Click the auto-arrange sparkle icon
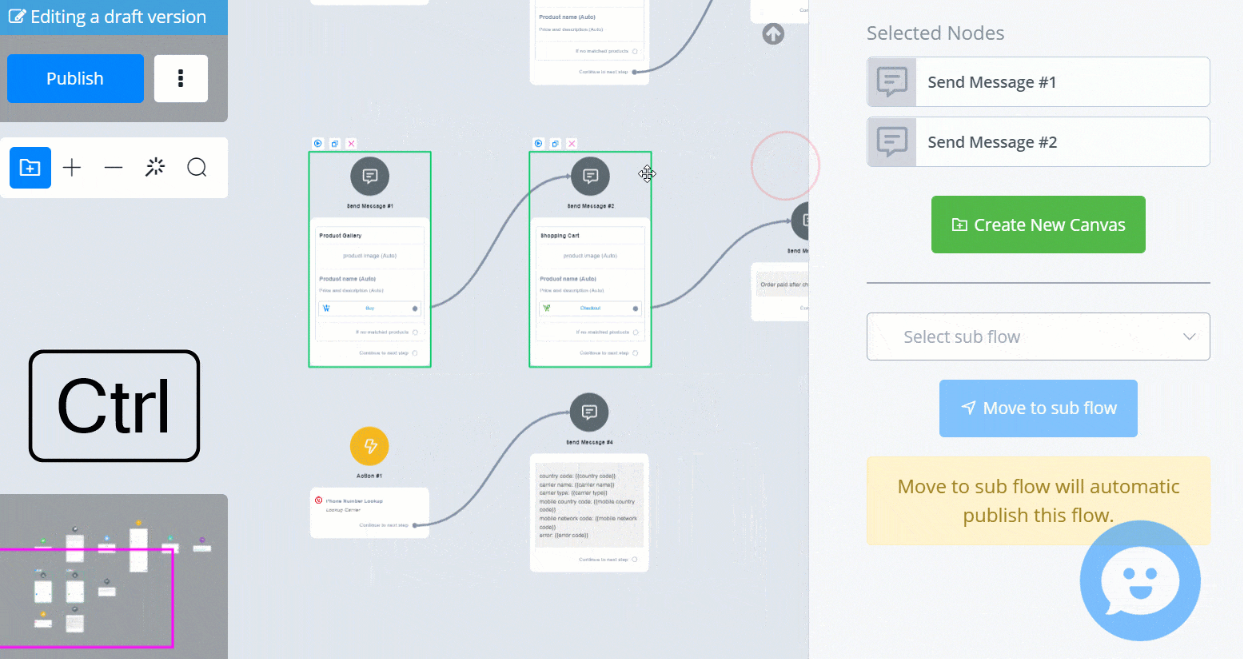The height and width of the screenshot is (659, 1243). pos(155,167)
